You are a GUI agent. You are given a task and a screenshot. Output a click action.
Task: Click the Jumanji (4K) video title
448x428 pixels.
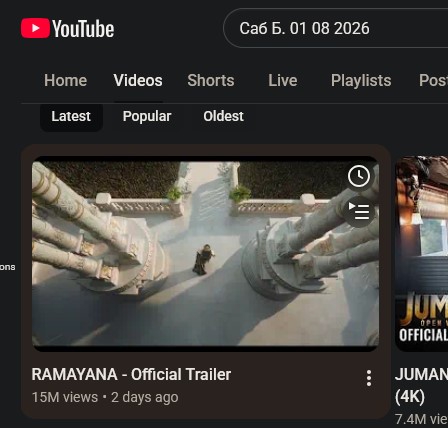tap(421, 385)
